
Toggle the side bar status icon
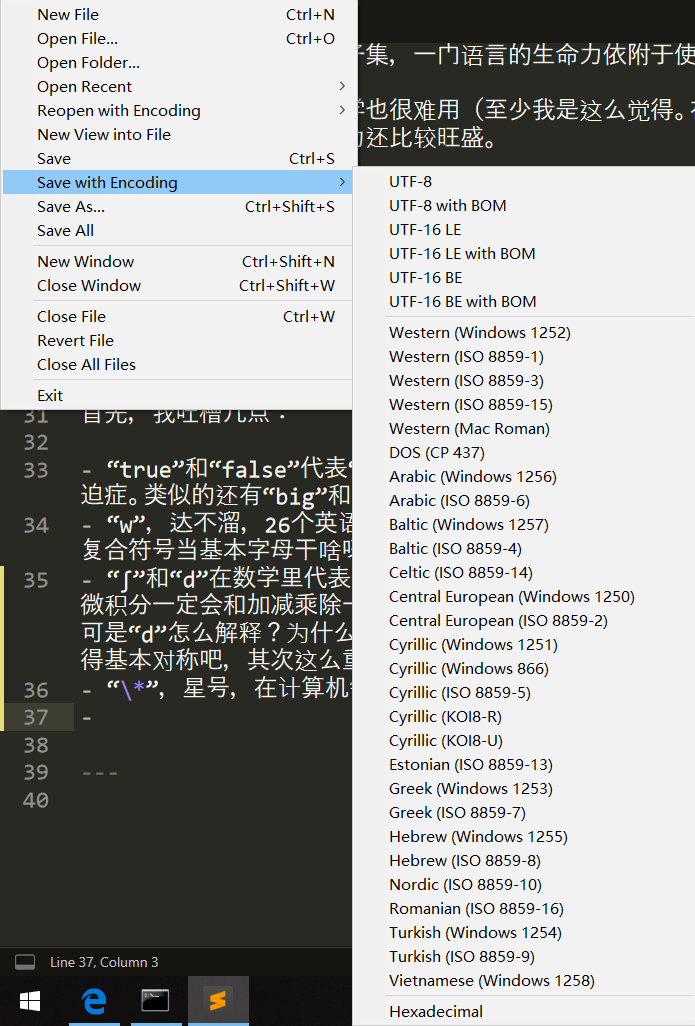pos(26,962)
